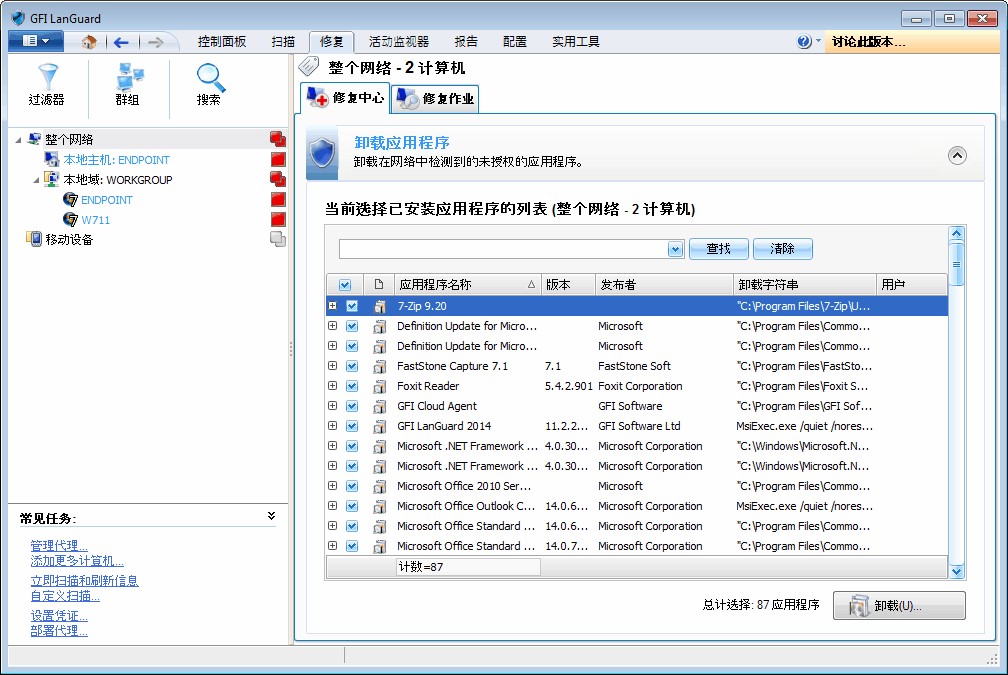Viewport: 1008px width, 675px height.
Task: Click the application icon of 7-Zip 9.20 row
Action: pyautogui.click(x=380, y=307)
